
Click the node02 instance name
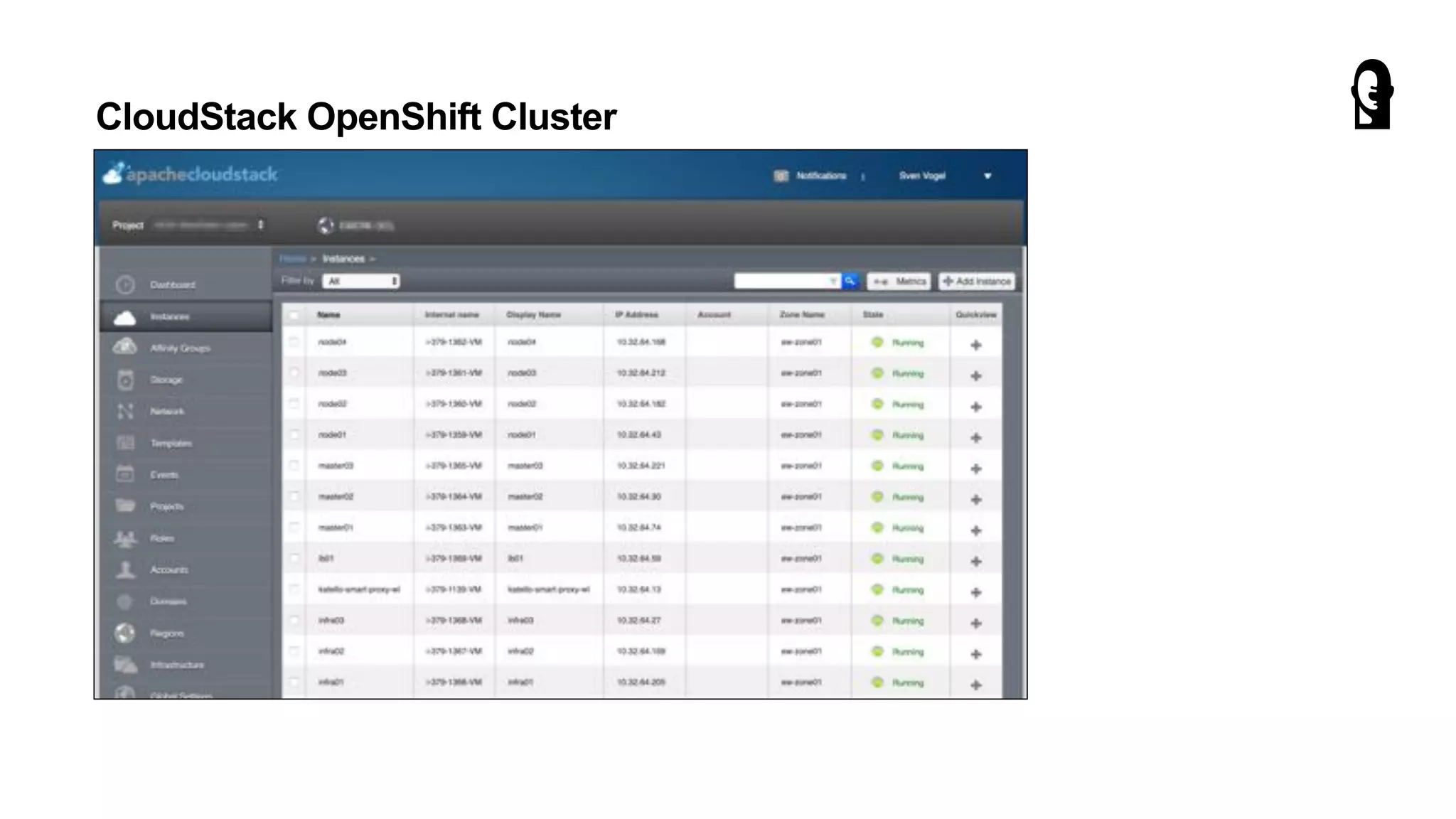[332, 404]
